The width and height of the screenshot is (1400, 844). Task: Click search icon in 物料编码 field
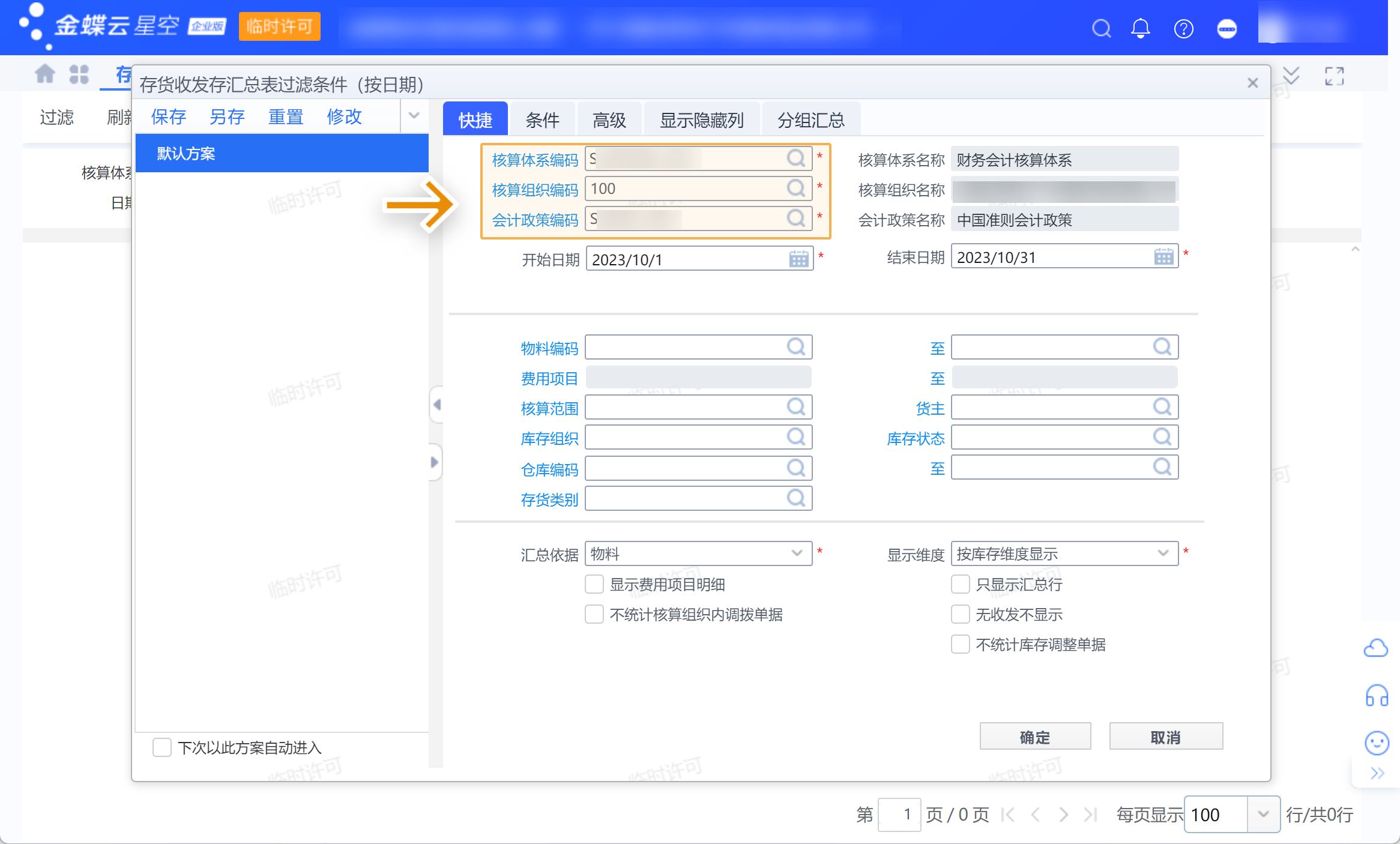(x=796, y=346)
